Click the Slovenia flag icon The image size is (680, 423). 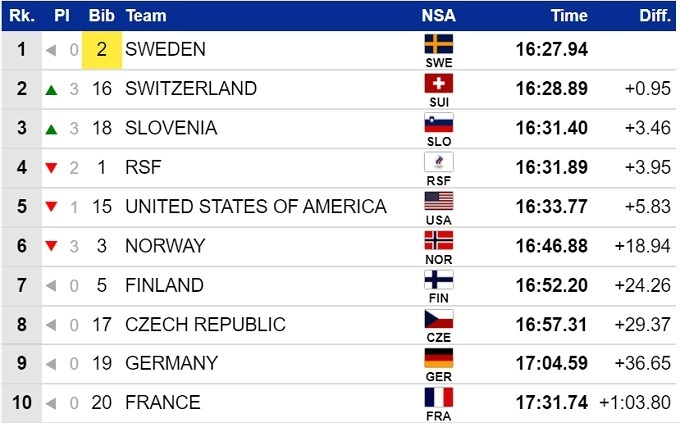[x=438, y=123]
